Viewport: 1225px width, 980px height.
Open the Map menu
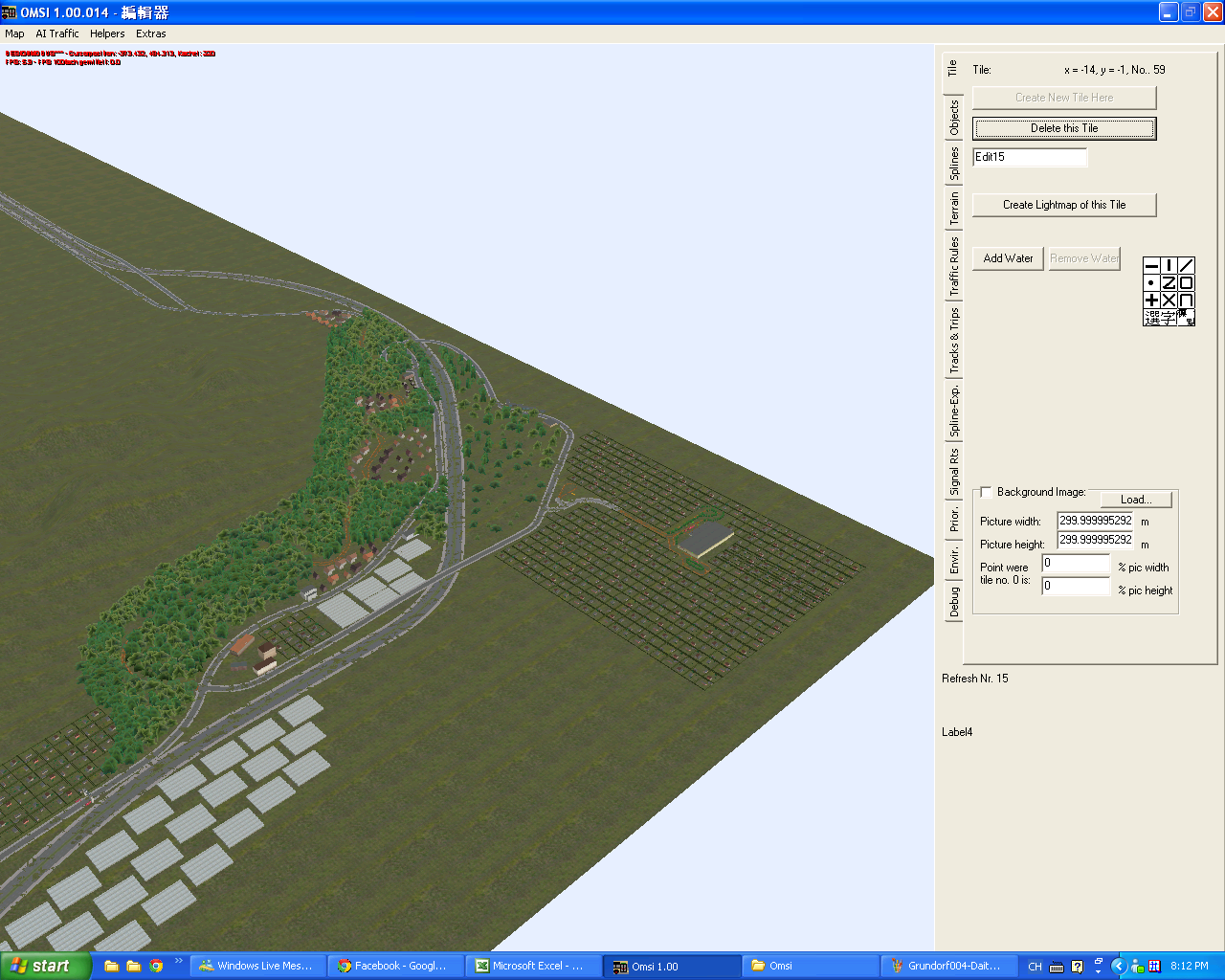point(14,33)
